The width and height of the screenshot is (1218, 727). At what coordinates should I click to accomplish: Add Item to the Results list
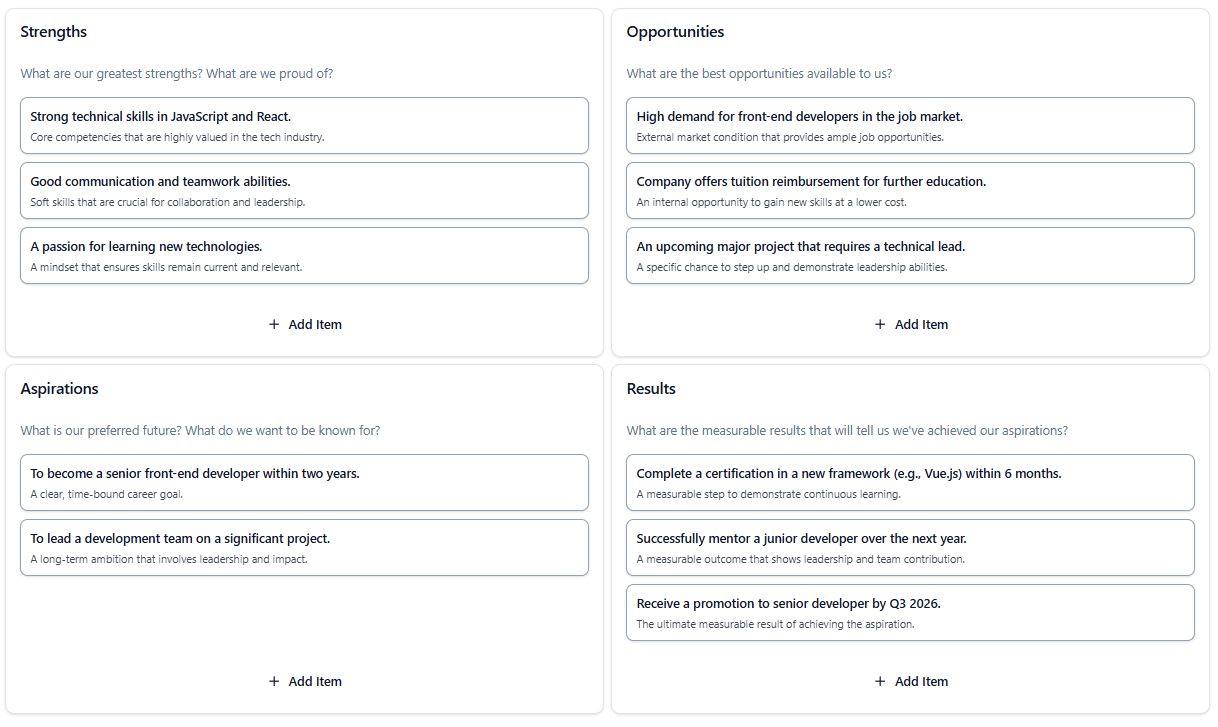(x=920, y=681)
